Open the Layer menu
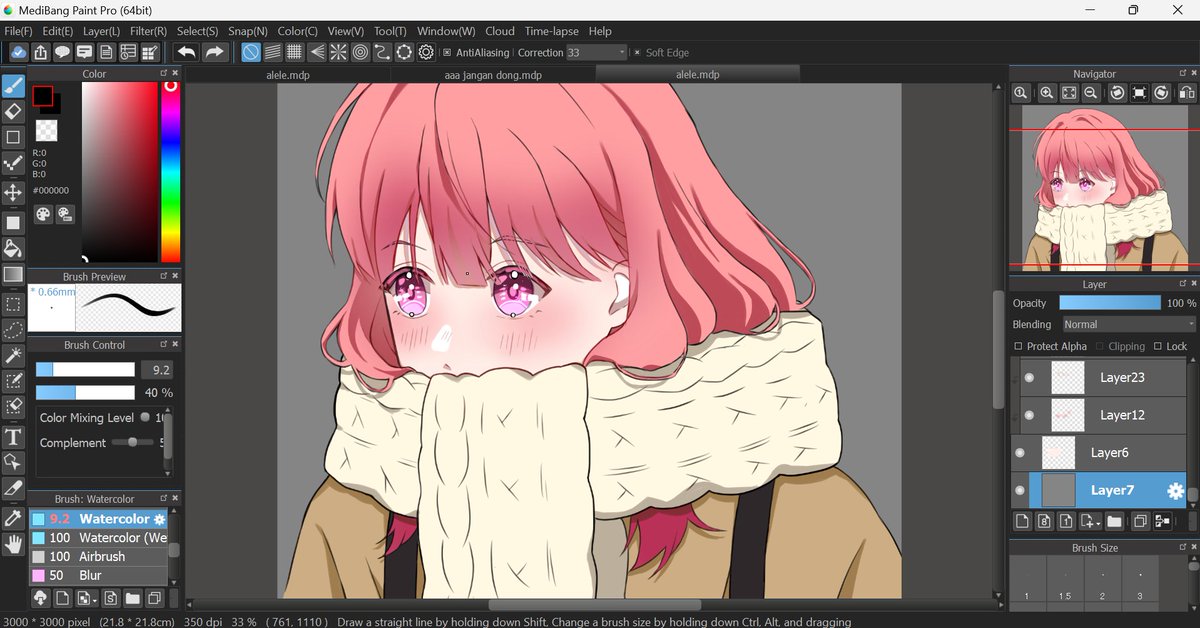This screenshot has width=1200, height=628. [102, 31]
